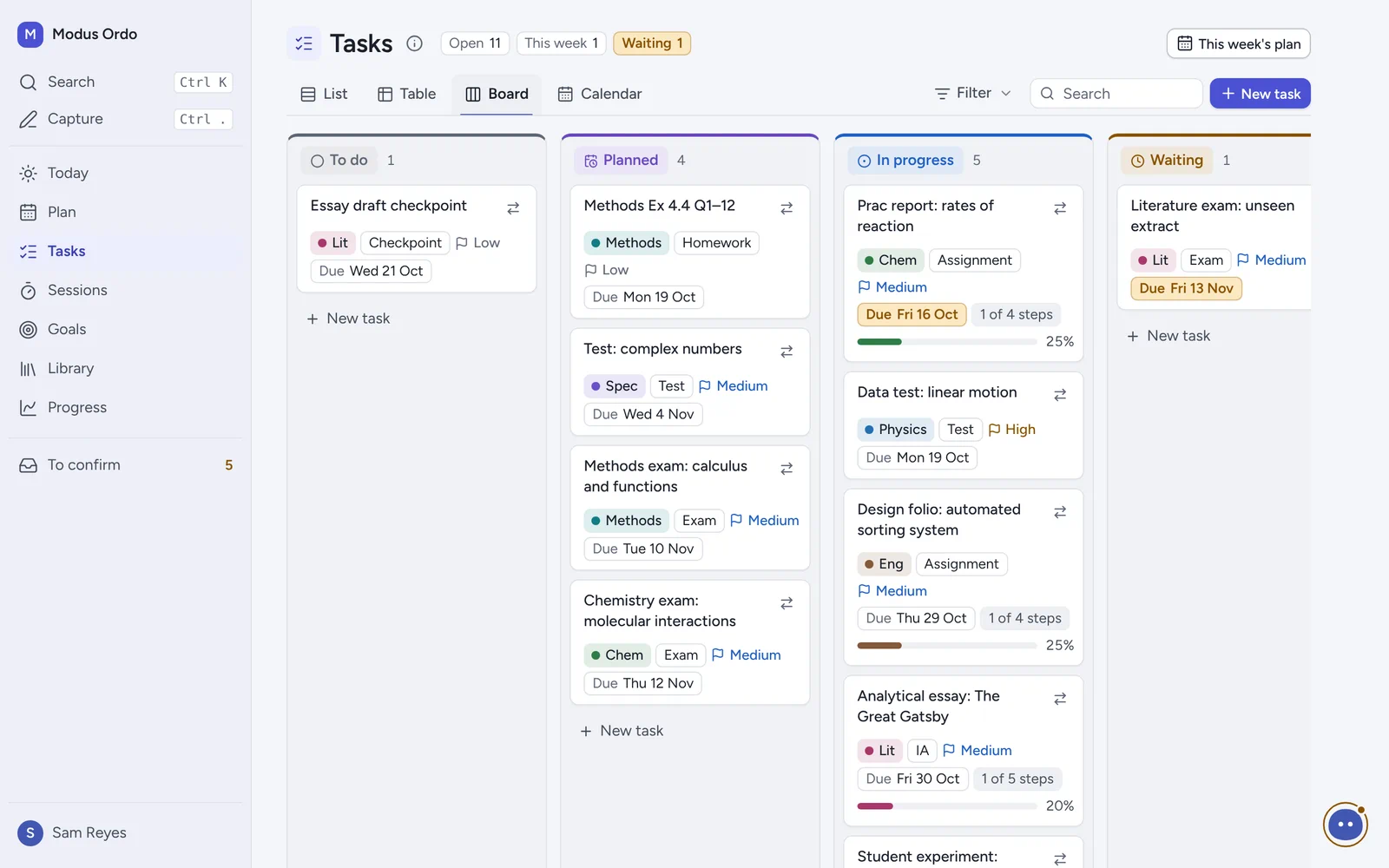Click move icon on Methods exam: calculus card
The image size is (1389, 868).
coord(787,469)
